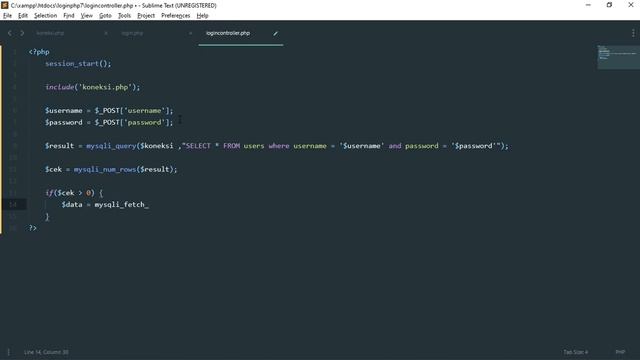This screenshot has height=360, width=640.
Task: Close the login.php tab
Action: click(x=190, y=33)
